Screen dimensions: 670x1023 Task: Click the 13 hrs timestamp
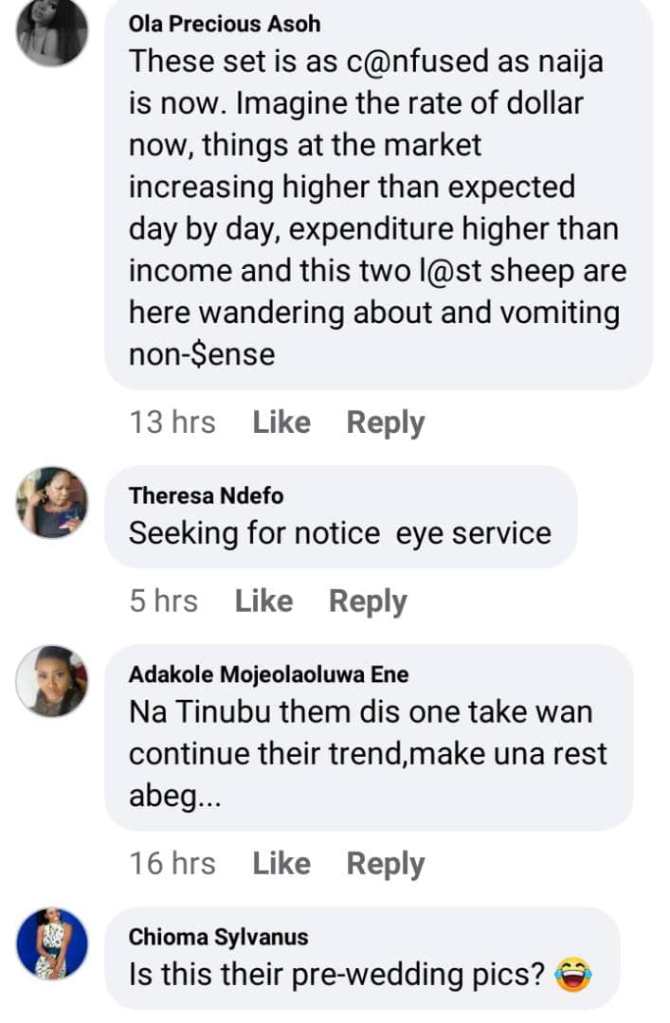click(x=172, y=423)
